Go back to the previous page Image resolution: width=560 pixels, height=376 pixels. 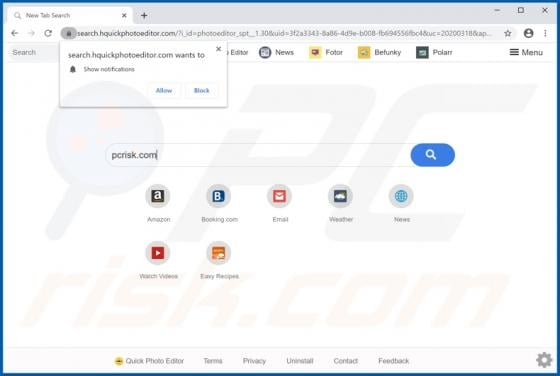click(15, 33)
